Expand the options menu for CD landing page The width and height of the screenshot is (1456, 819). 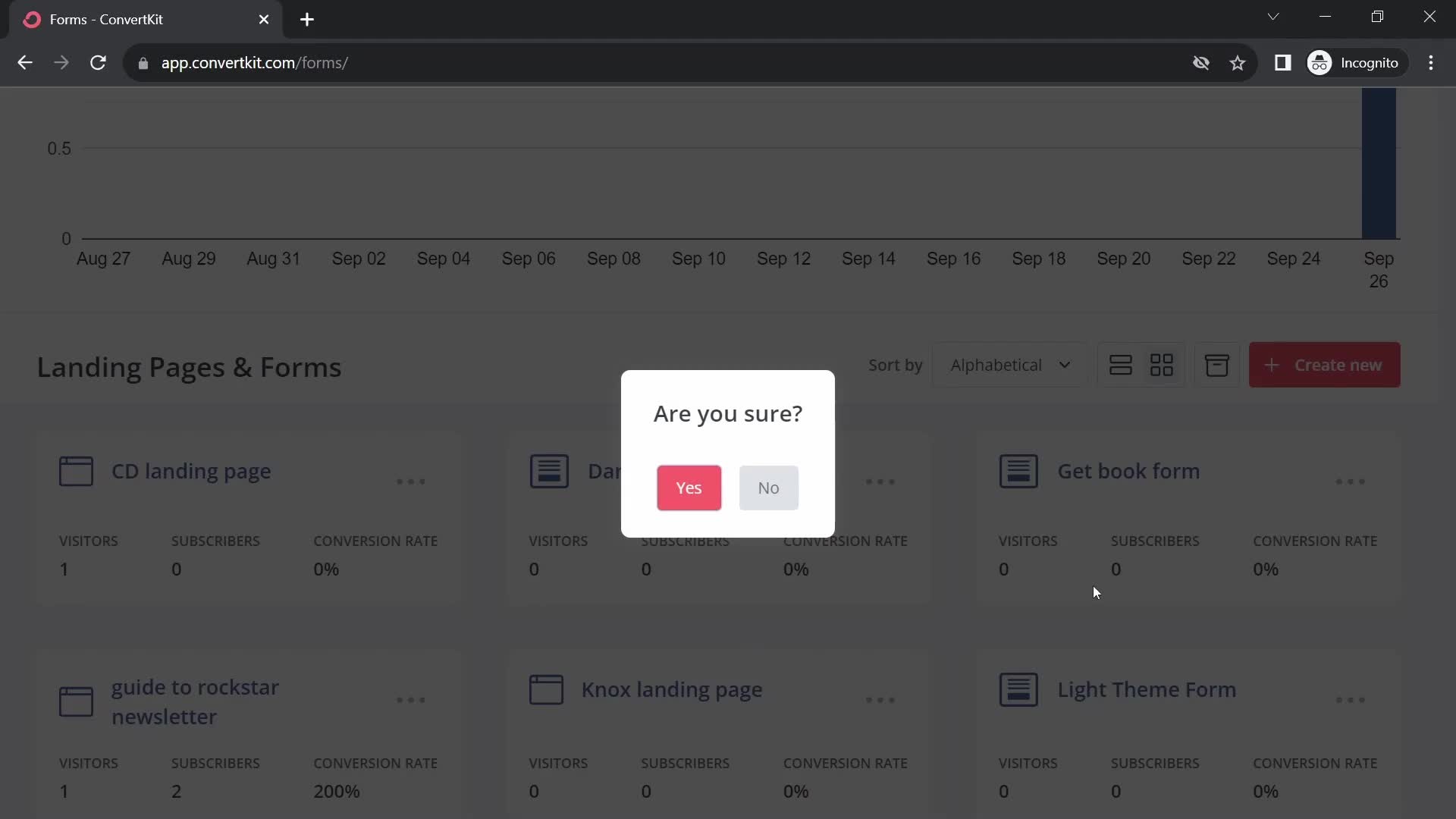coord(411,481)
